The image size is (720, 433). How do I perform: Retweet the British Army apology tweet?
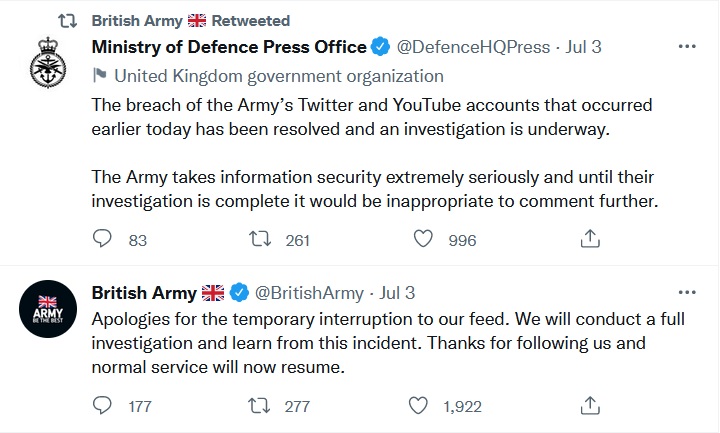pos(258,406)
